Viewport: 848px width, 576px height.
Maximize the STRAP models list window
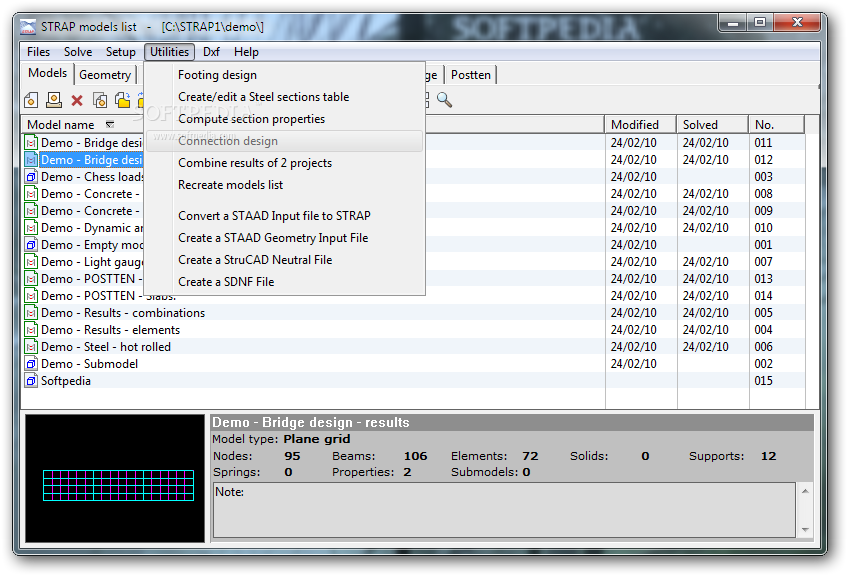[760, 23]
